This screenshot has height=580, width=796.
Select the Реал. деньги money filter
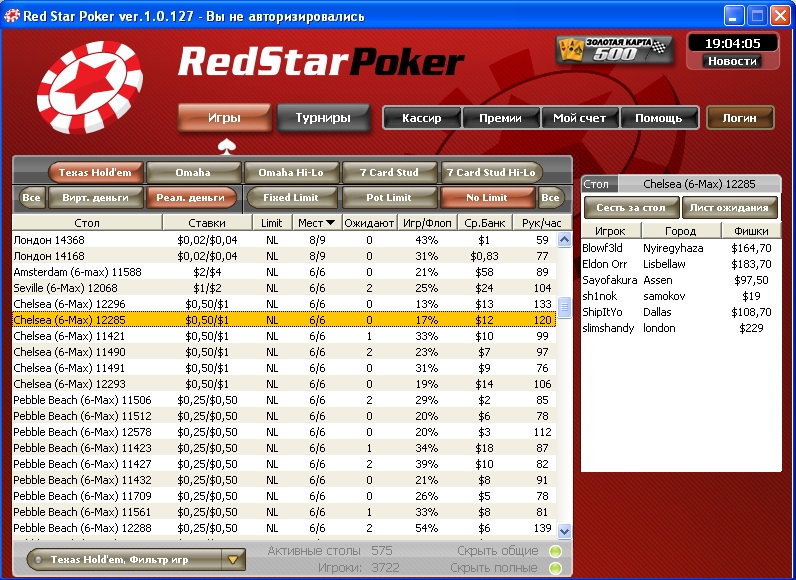[191, 198]
